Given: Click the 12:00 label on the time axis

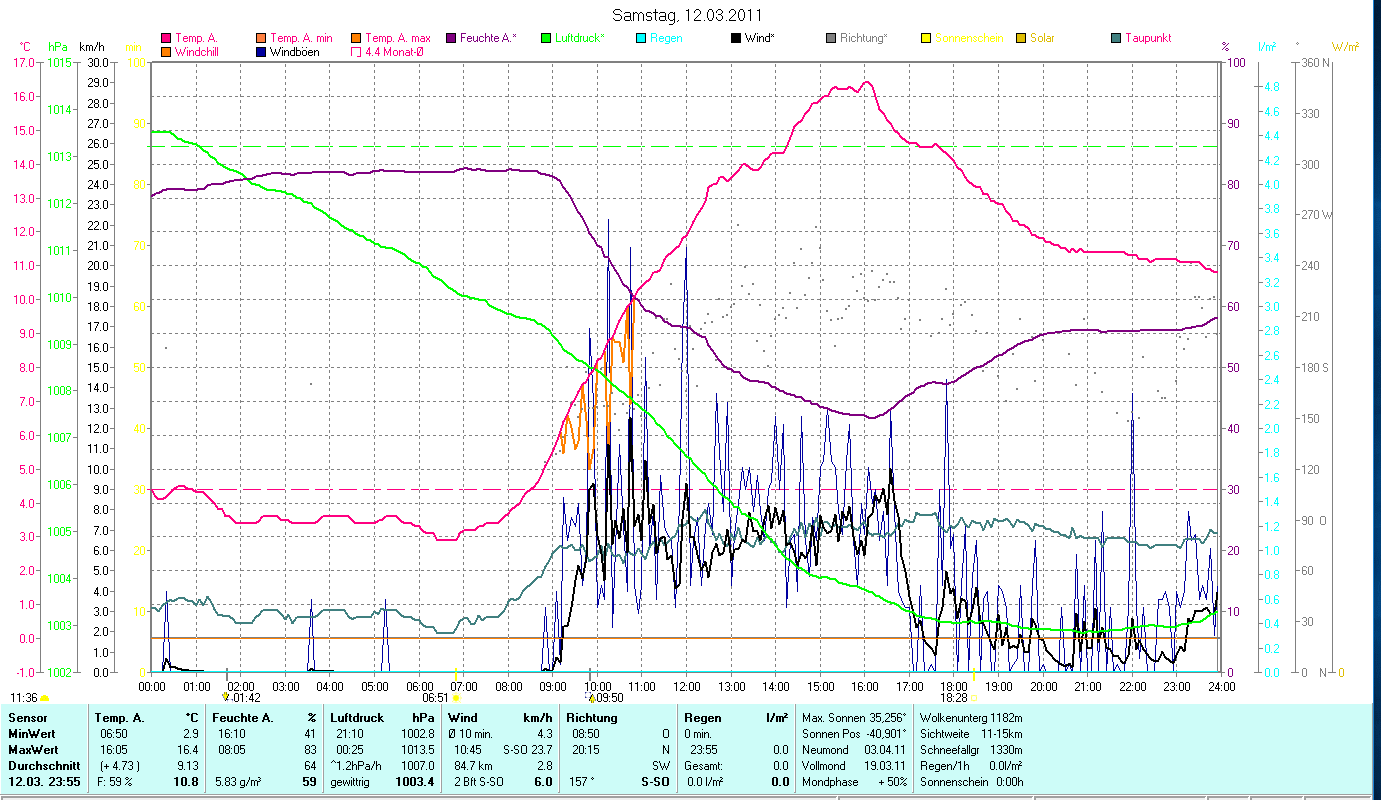Looking at the screenshot, I should (x=687, y=686).
